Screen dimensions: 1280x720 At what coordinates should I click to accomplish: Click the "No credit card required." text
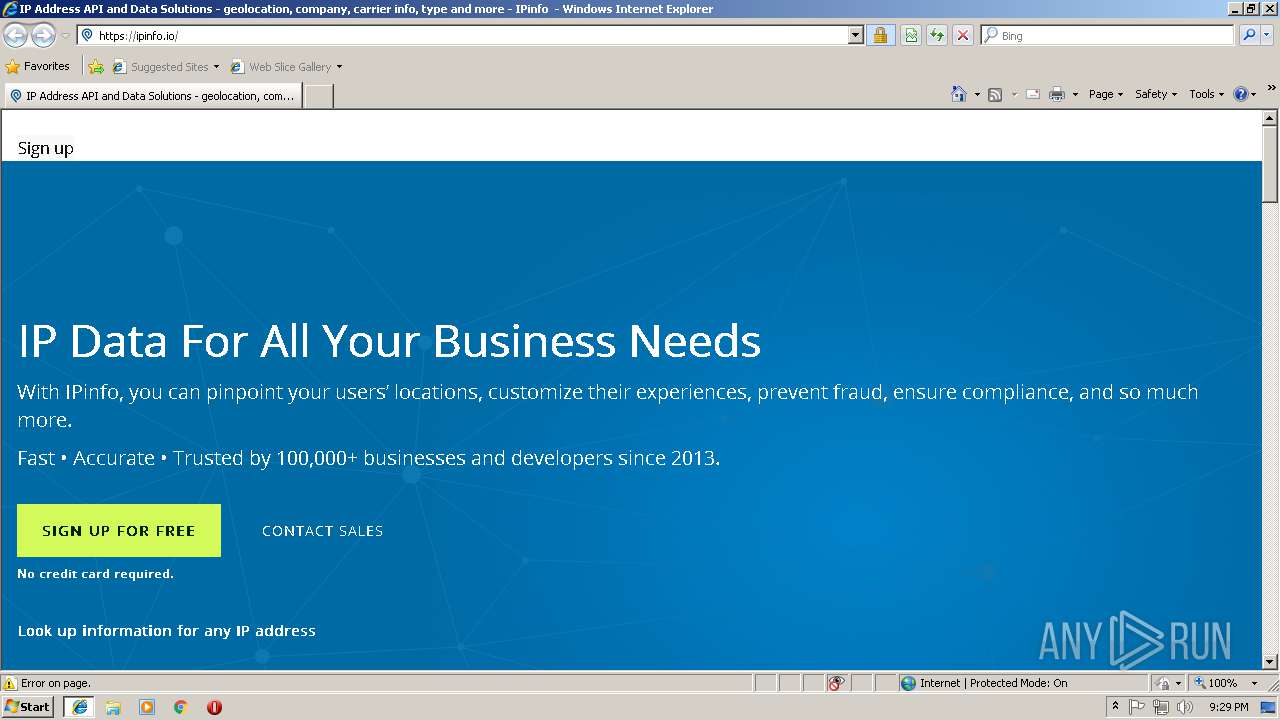point(96,574)
